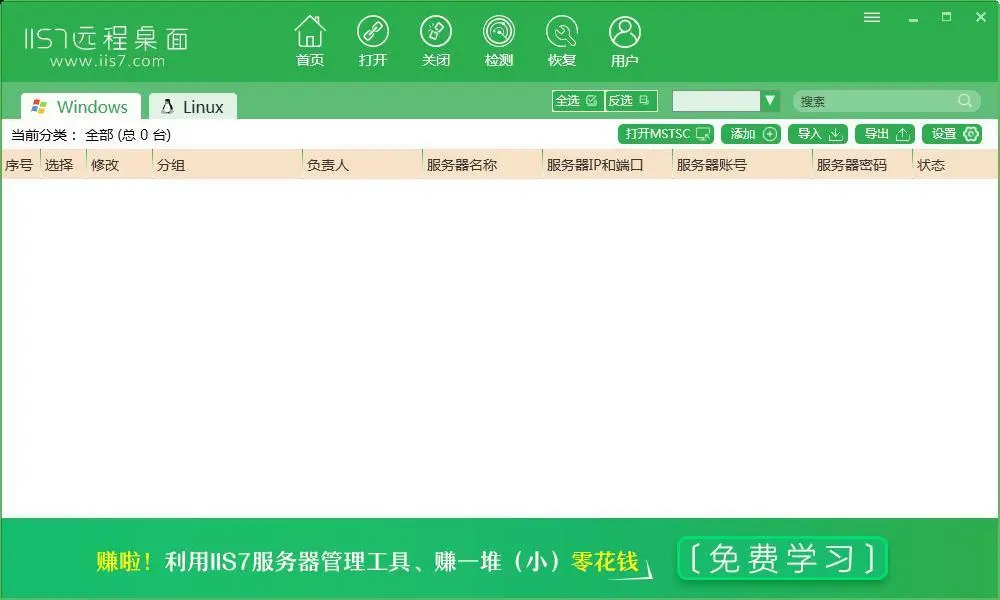Maximize the application window

[946, 17]
